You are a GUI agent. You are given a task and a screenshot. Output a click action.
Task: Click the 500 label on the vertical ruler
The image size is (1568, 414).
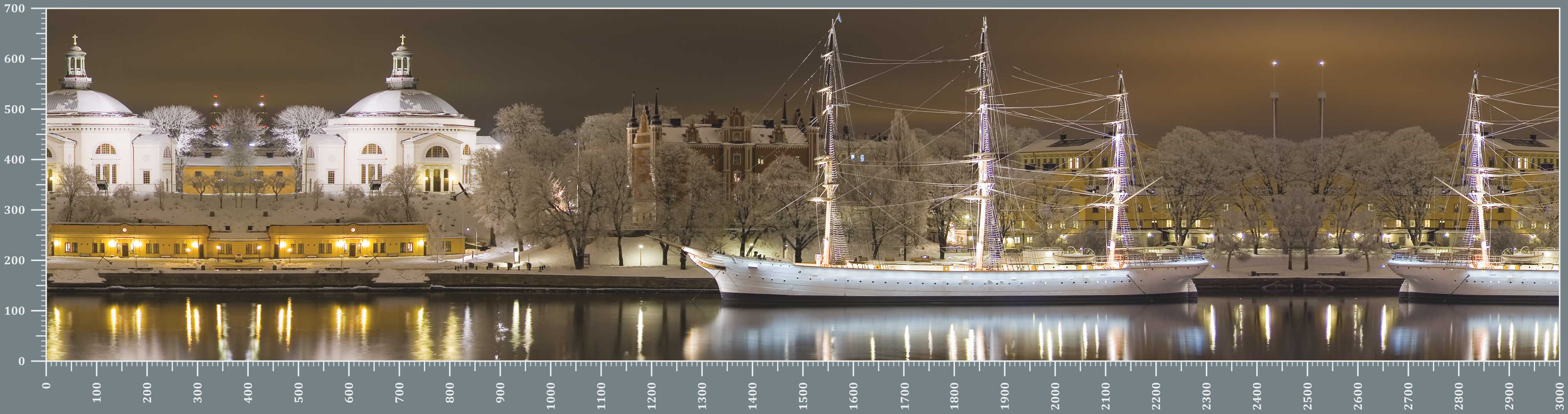[x=15, y=109]
